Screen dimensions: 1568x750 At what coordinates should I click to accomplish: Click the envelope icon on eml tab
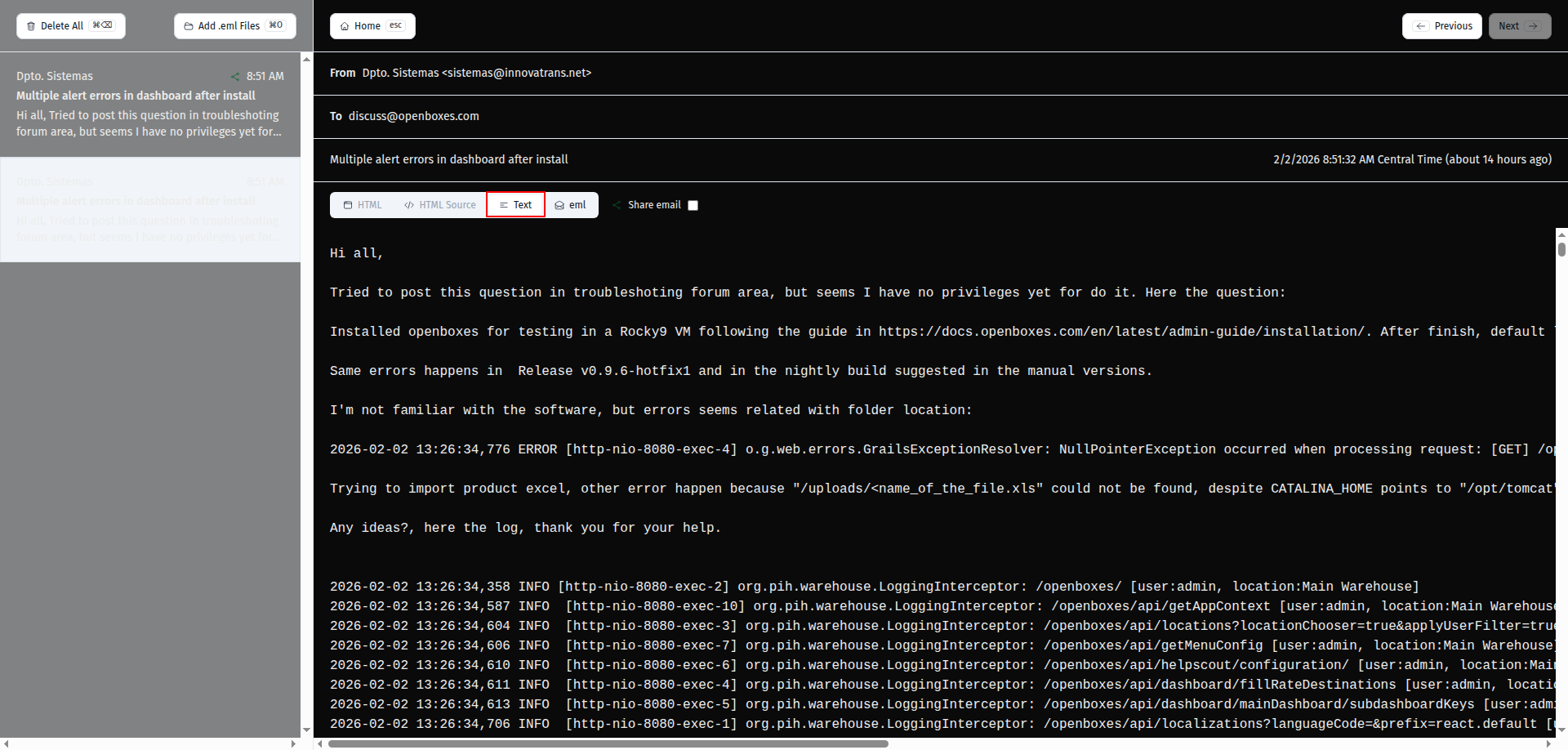point(559,205)
